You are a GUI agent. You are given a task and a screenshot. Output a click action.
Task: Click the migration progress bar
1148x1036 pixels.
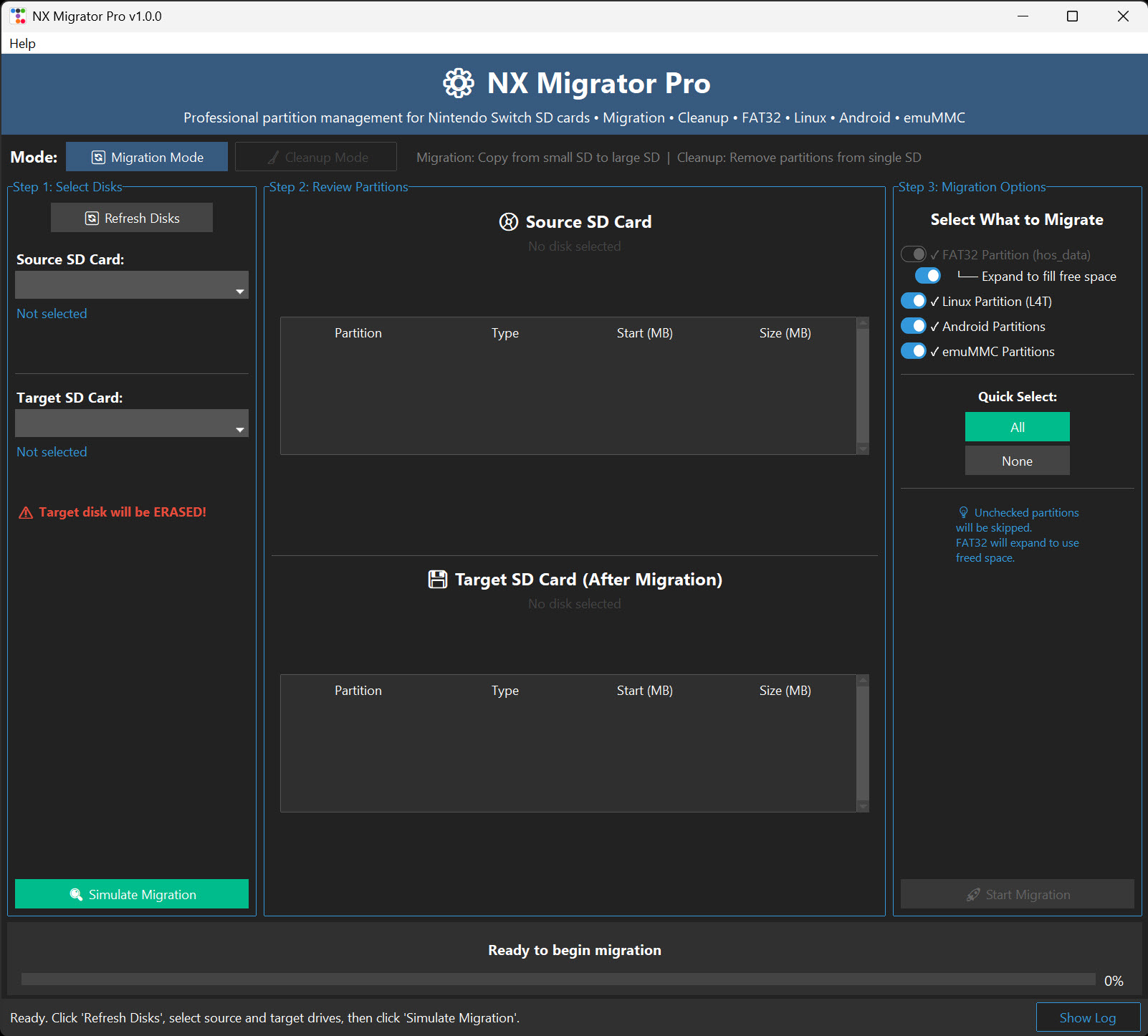[x=558, y=979]
